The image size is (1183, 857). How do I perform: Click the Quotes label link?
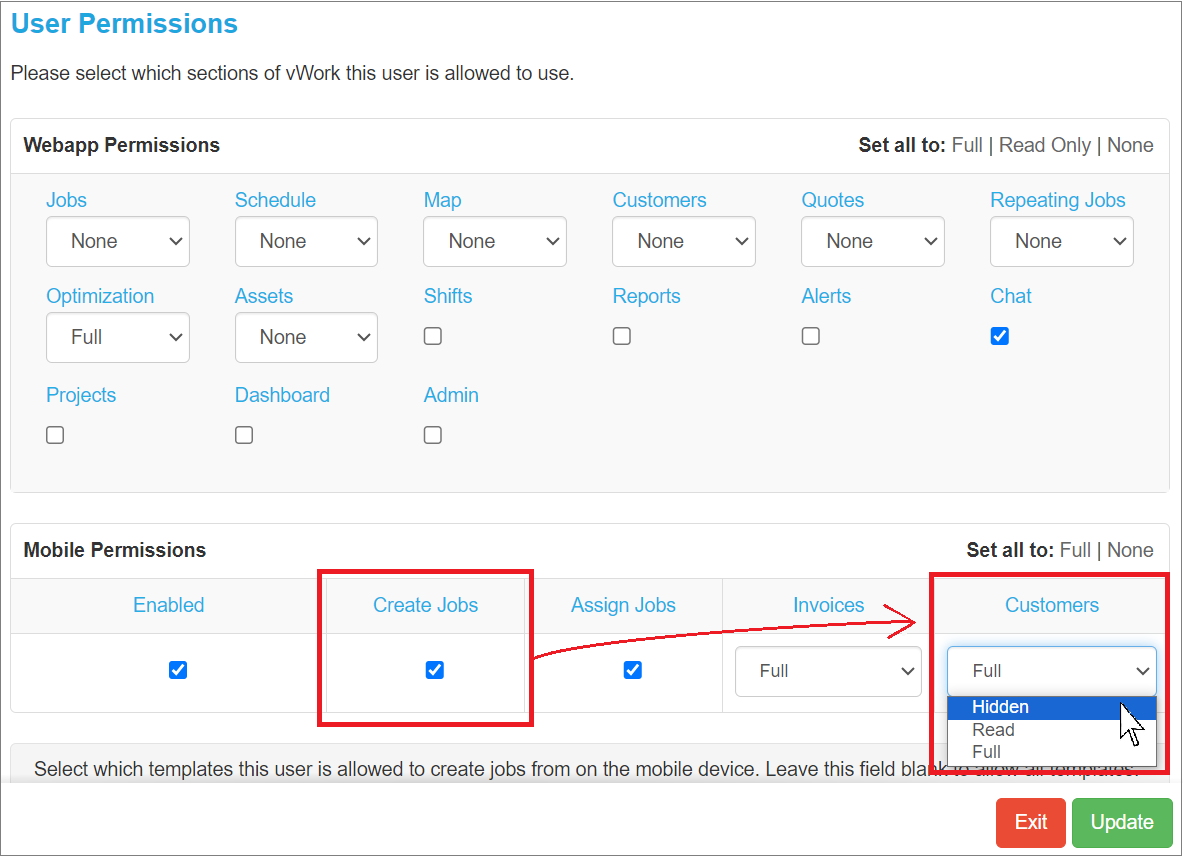(832, 200)
